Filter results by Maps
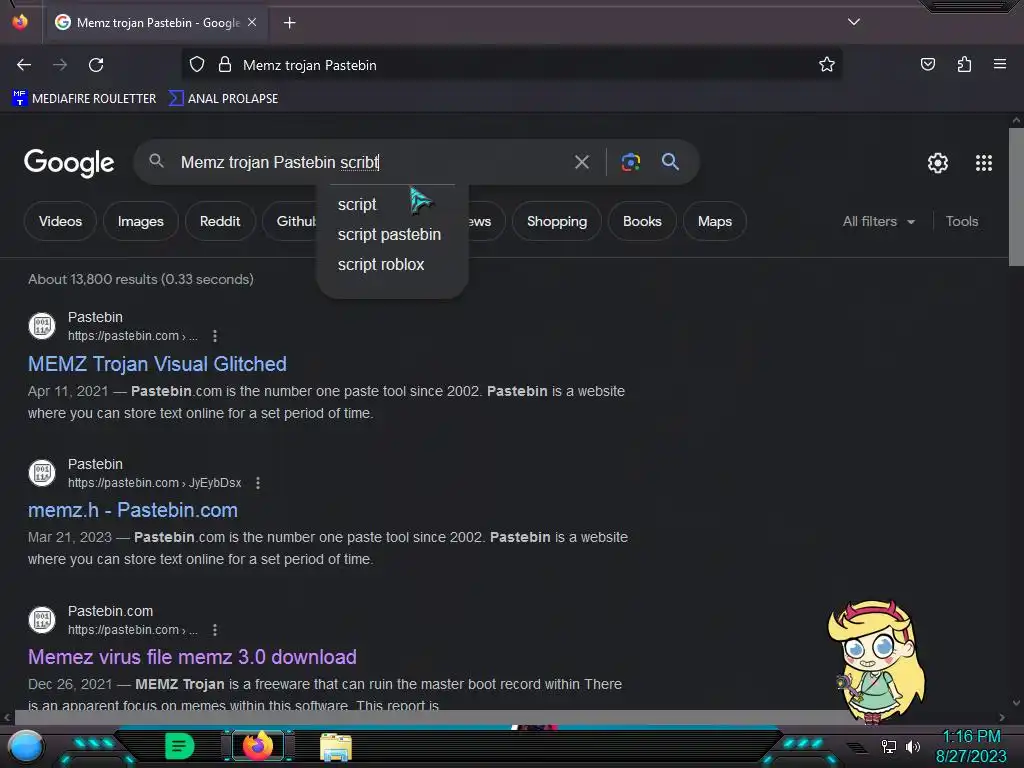This screenshot has height=768, width=1024. point(714,221)
